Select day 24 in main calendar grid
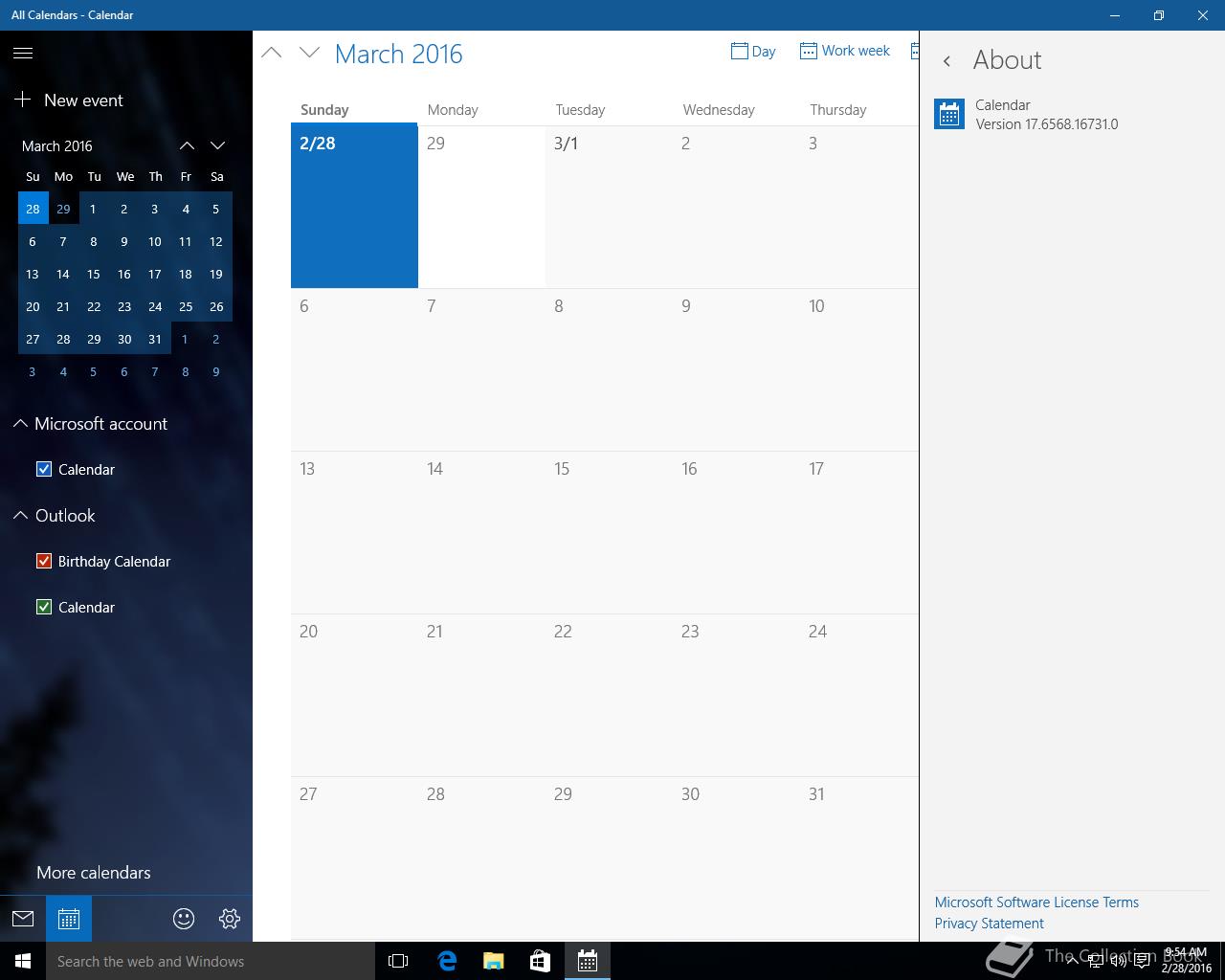 click(857, 695)
